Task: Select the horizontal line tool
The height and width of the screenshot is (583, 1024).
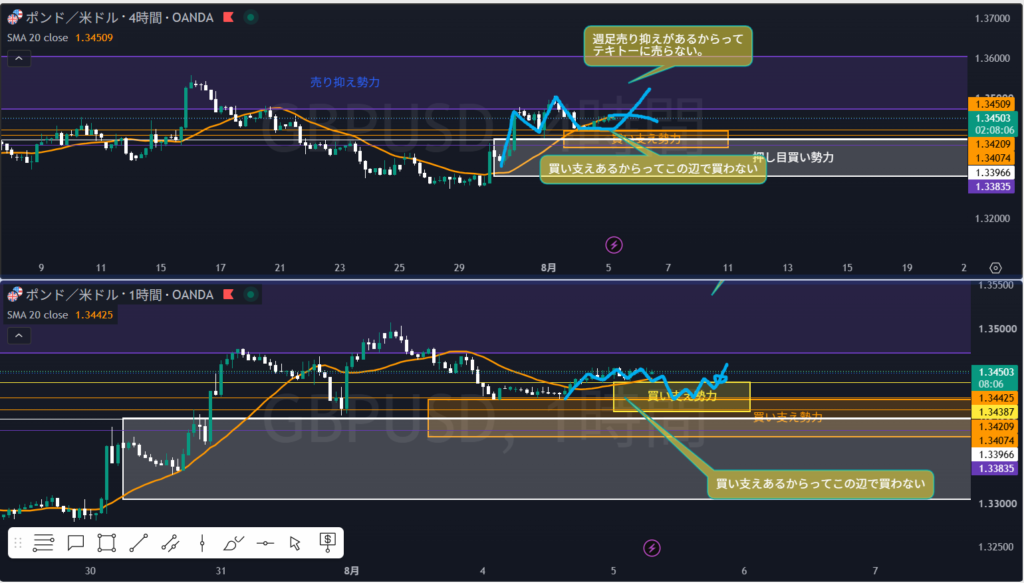Action: (x=265, y=543)
